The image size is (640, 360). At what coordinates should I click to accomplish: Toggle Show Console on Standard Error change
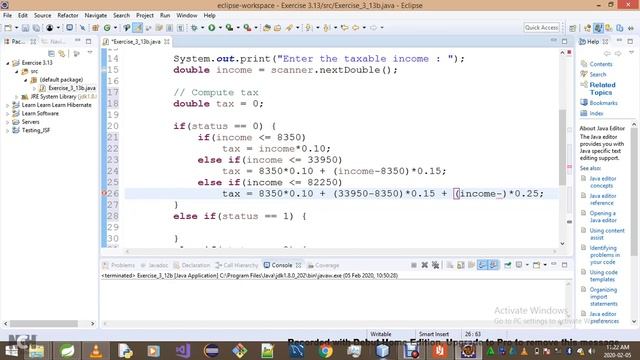[x=493, y=265]
